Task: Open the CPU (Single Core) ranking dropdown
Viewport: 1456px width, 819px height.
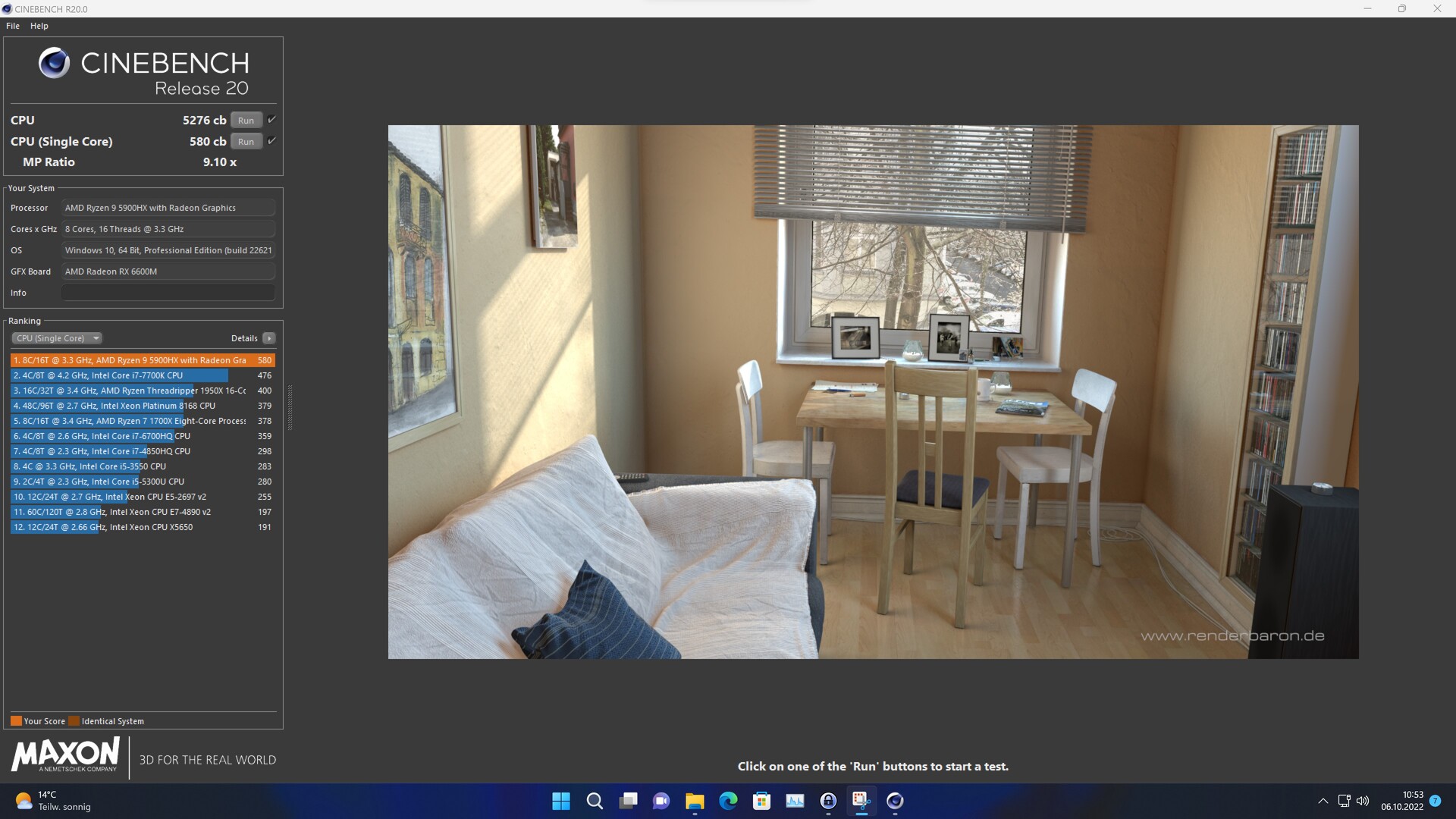Action: click(57, 338)
